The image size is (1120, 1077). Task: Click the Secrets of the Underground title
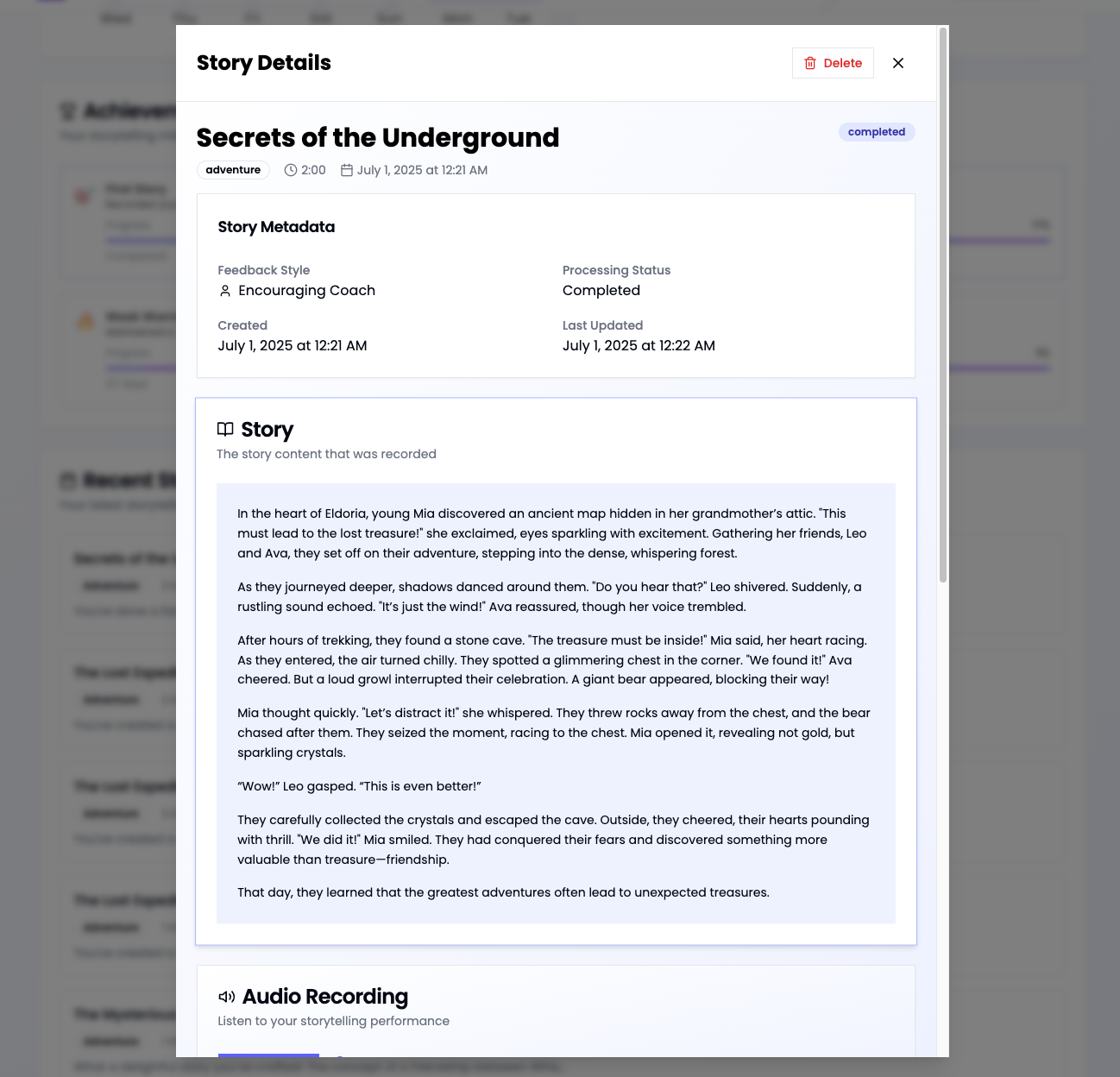[378, 137]
